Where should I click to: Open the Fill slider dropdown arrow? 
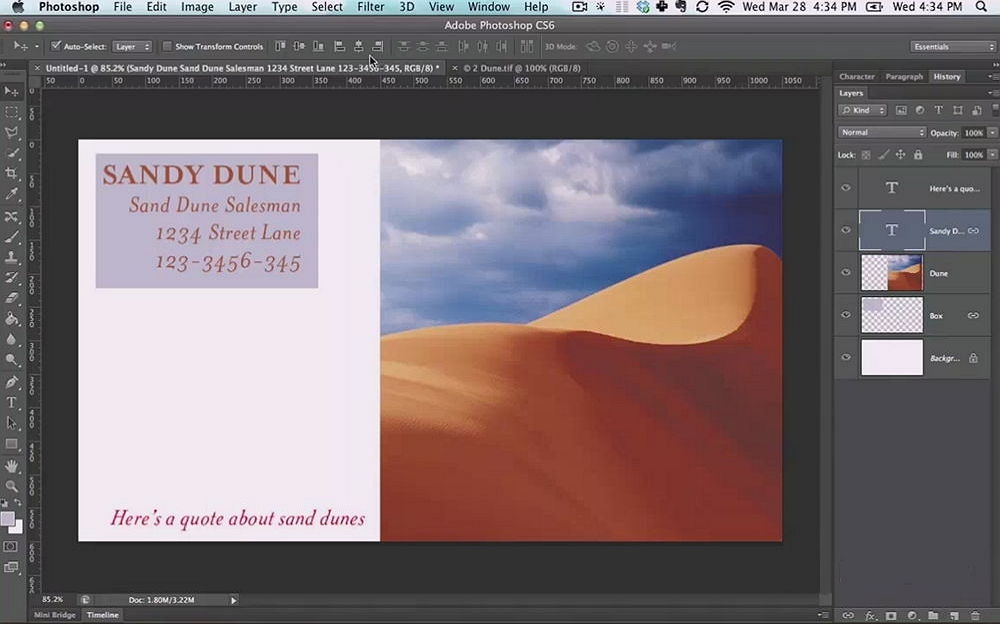click(x=992, y=155)
